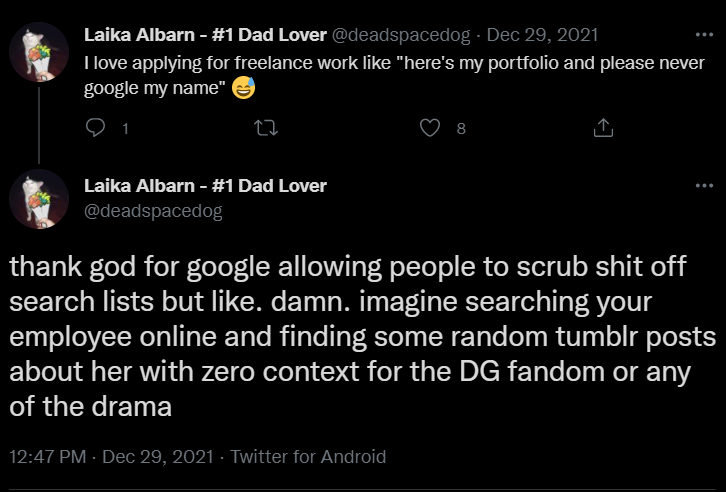Open the Twitter for Android source link
726x492 pixels.
point(308,456)
